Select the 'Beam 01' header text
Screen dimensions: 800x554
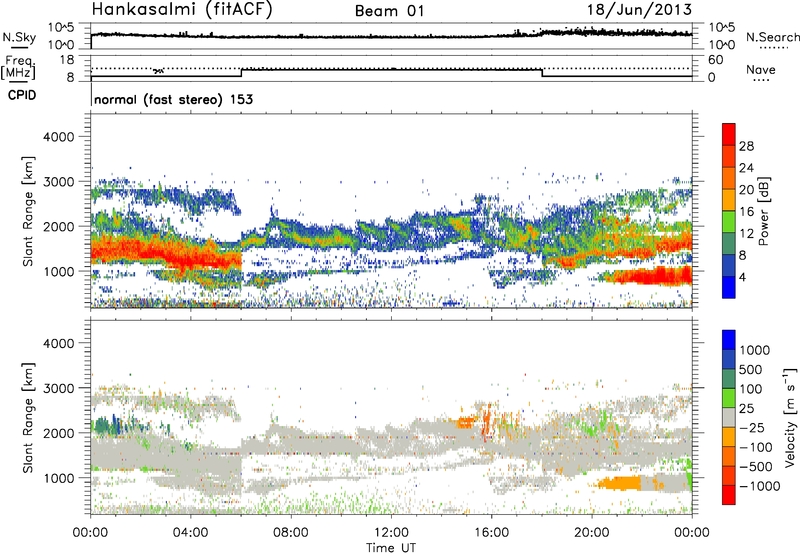[x=389, y=11]
